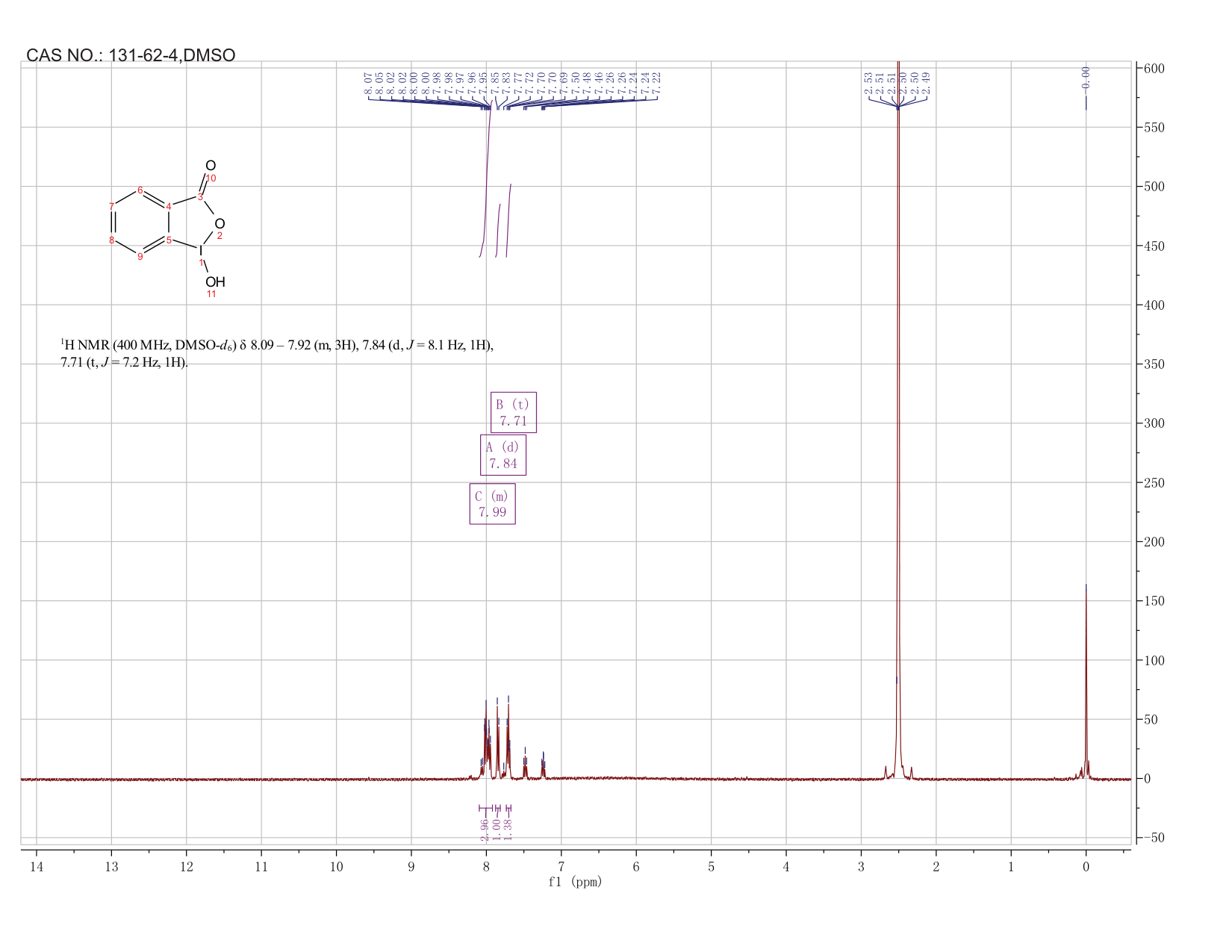Click y-axis tick label 300
Screen dimensions: 1232x952
coord(1154,423)
